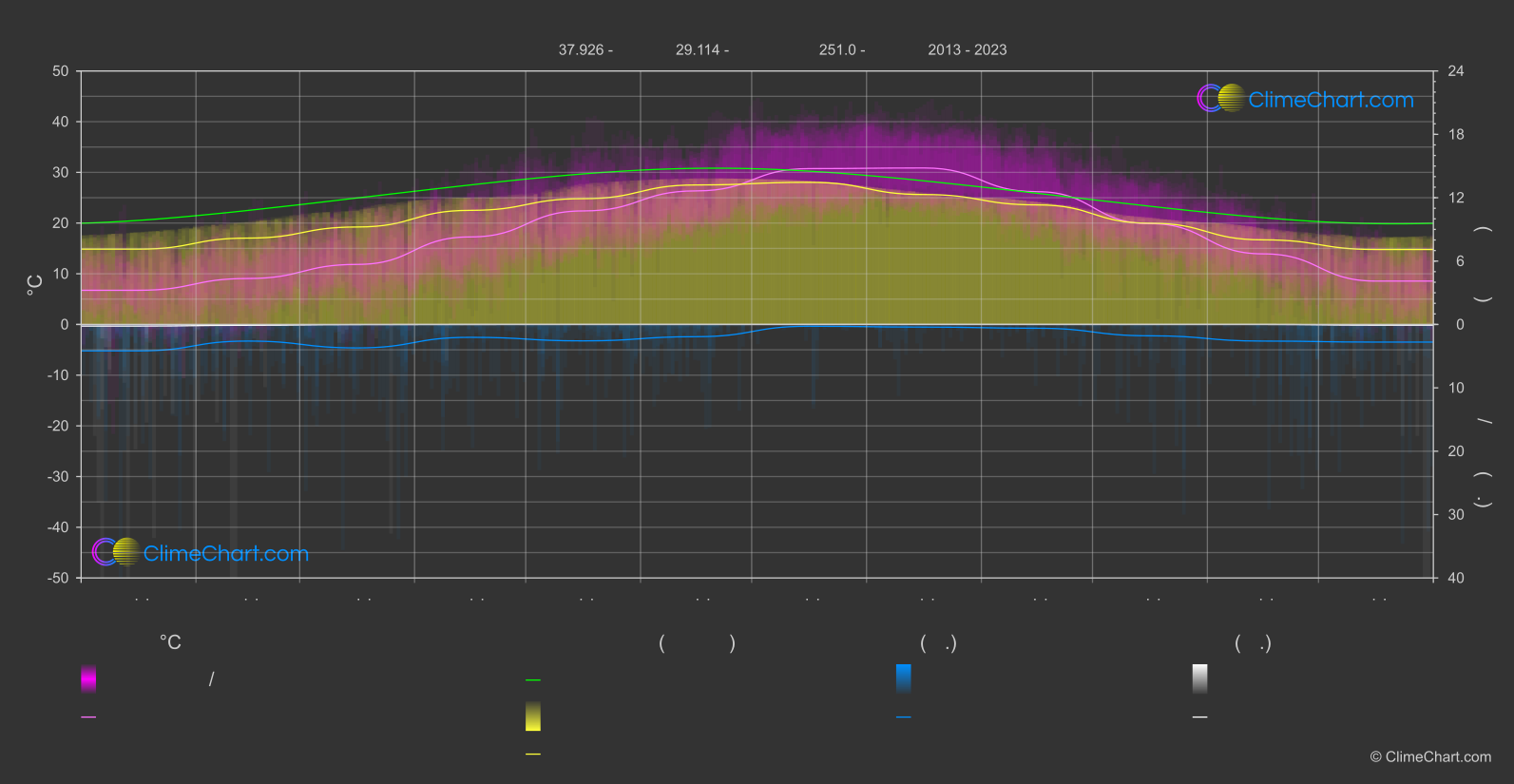Click the magenta gradient temperature range swatch
The height and width of the screenshot is (784, 1514).
coord(88,679)
